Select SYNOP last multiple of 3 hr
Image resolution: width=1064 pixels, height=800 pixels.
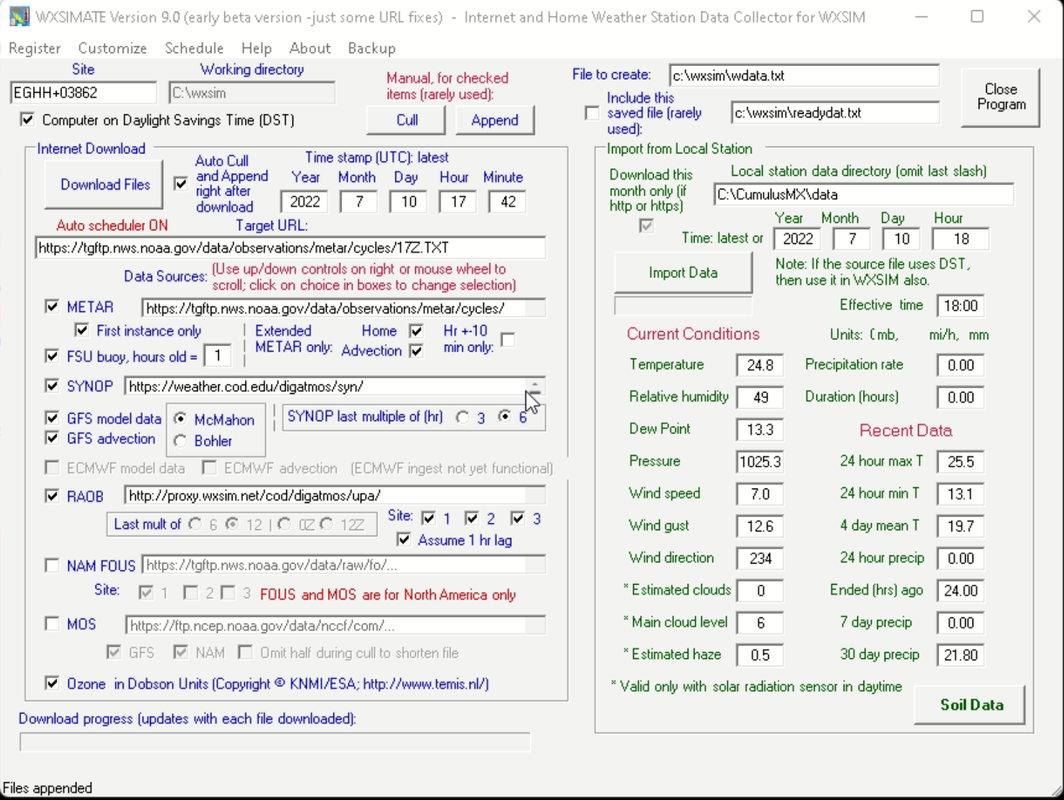(x=462, y=417)
